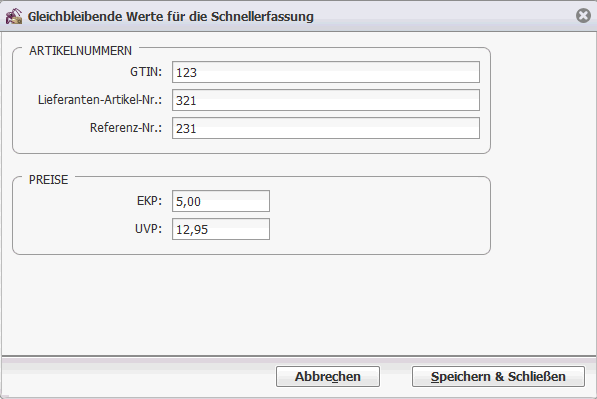Click into the Lieferanten-Artikel-Nr. field
Screen dimensions: 597x399
point(326,100)
